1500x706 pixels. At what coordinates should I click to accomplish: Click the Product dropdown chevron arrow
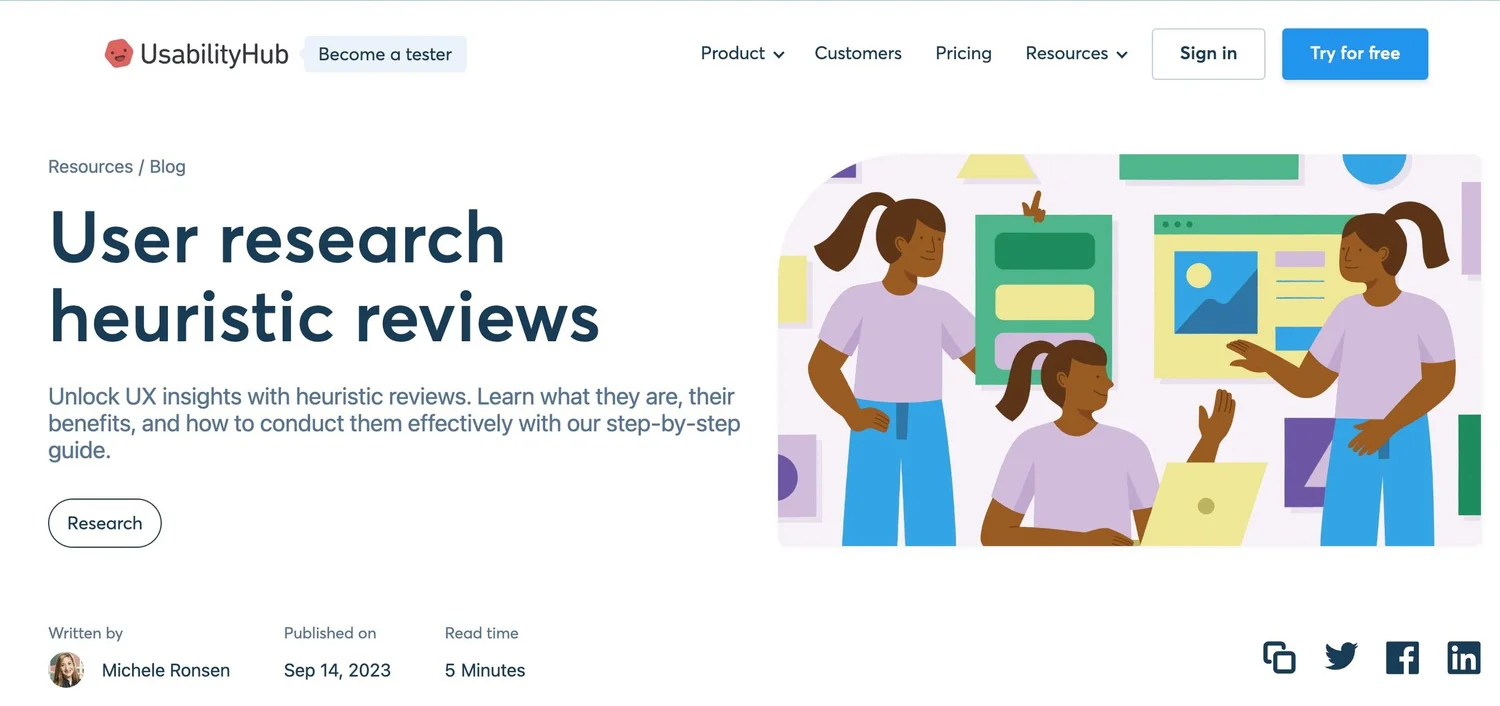click(780, 55)
